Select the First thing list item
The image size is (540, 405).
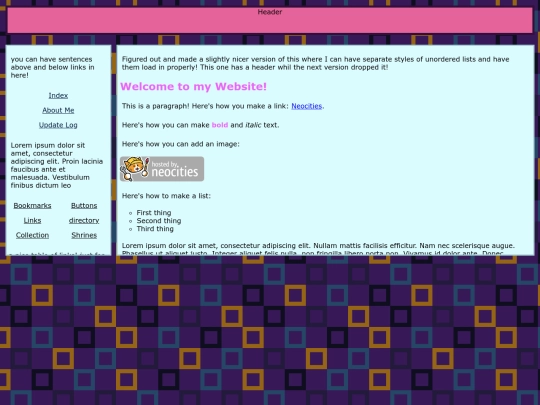(x=154, y=213)
